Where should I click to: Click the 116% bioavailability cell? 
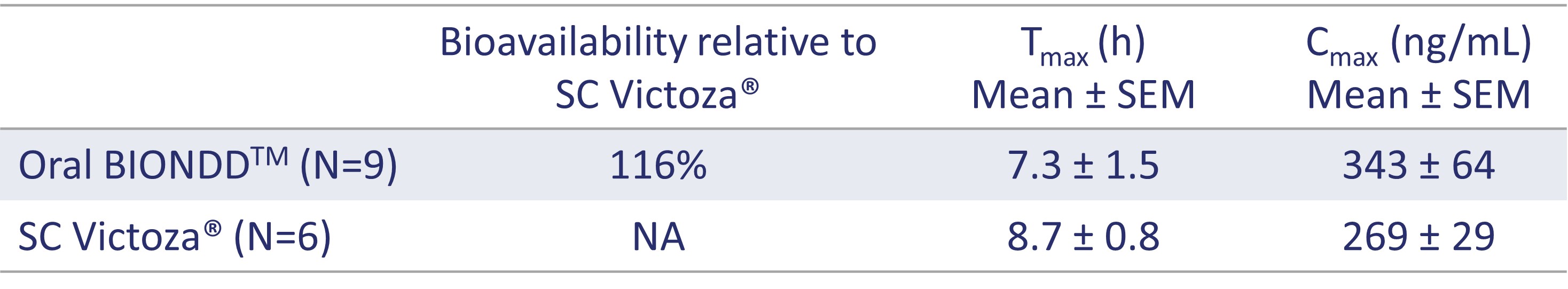(x=658, y=166)
